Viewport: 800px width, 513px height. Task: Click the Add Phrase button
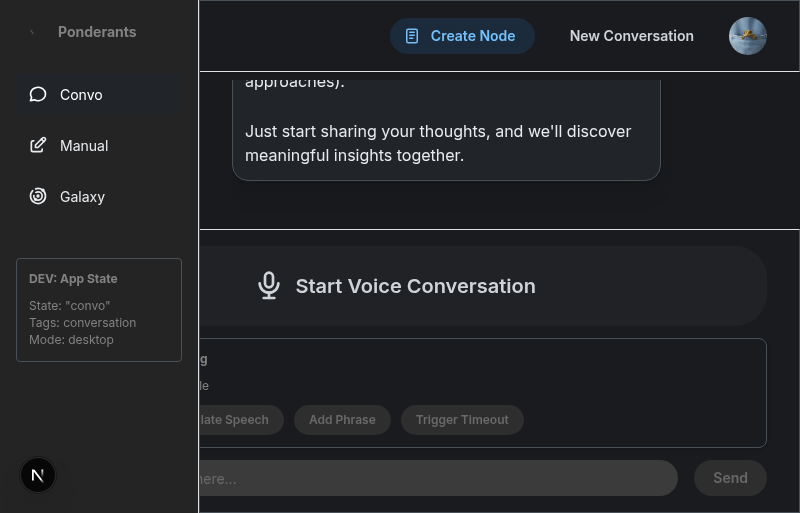click(x=342, y=420)
